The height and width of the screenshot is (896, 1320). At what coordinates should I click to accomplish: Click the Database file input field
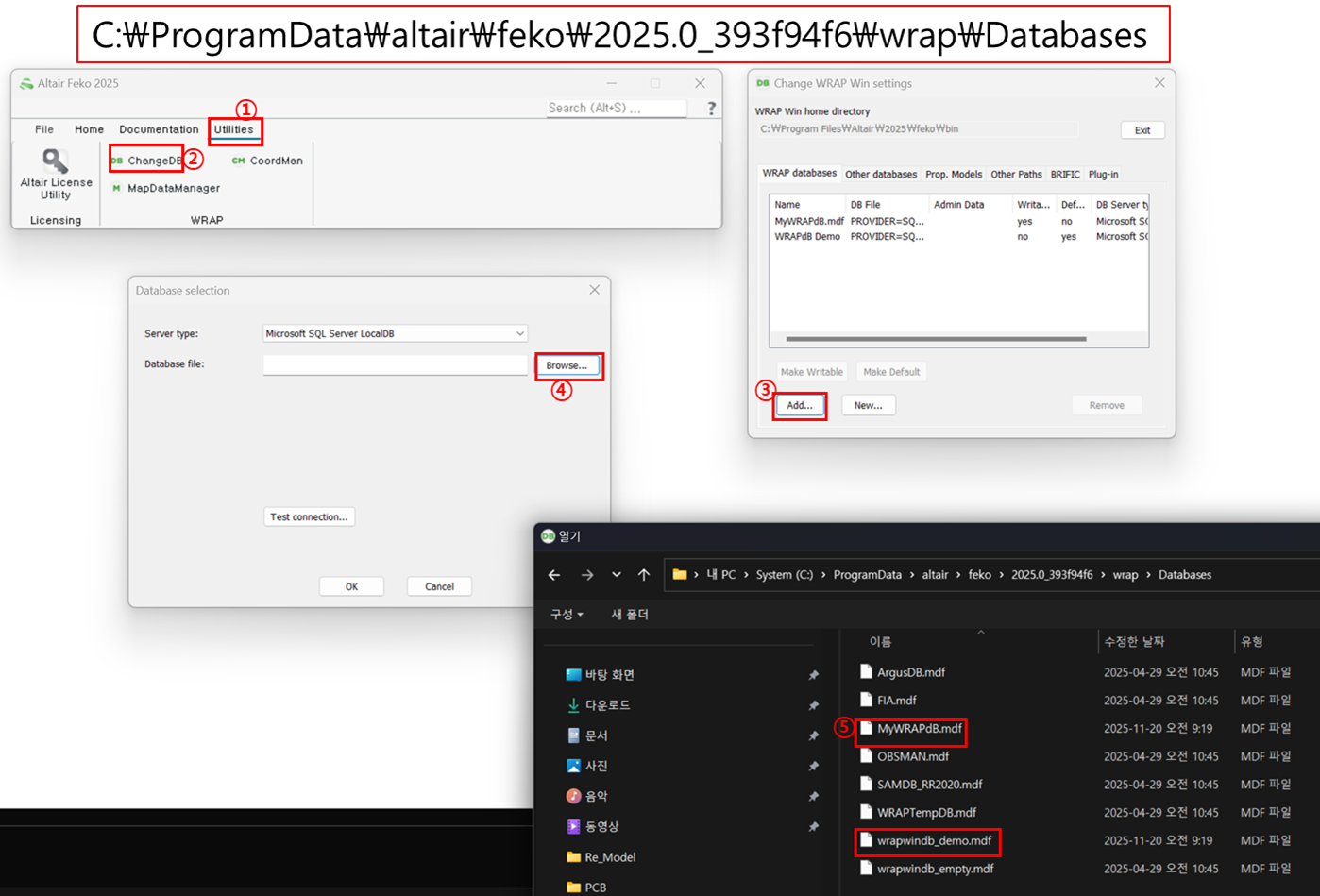(x=395, y=364)
